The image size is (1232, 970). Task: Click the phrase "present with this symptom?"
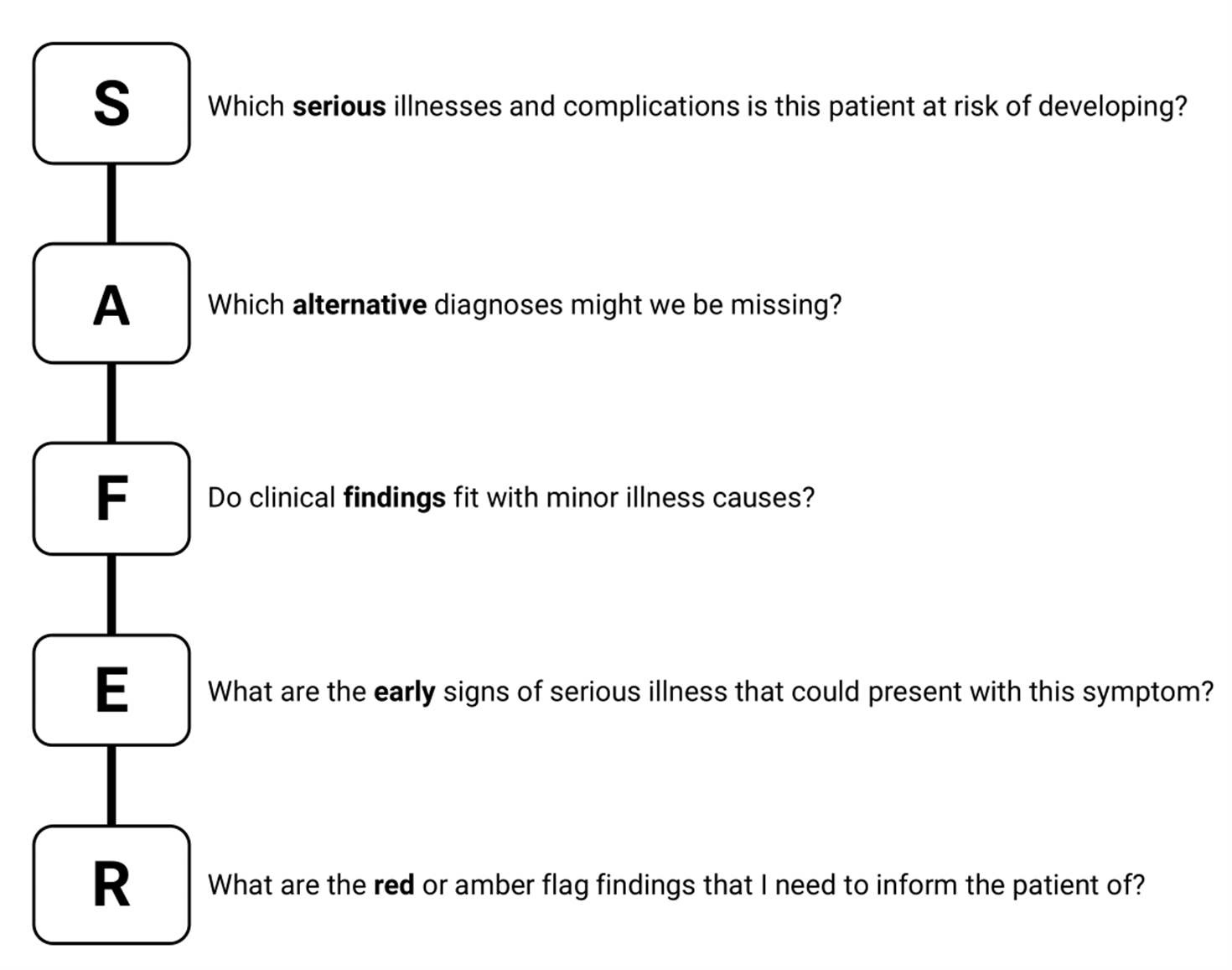coord(1040,692)
